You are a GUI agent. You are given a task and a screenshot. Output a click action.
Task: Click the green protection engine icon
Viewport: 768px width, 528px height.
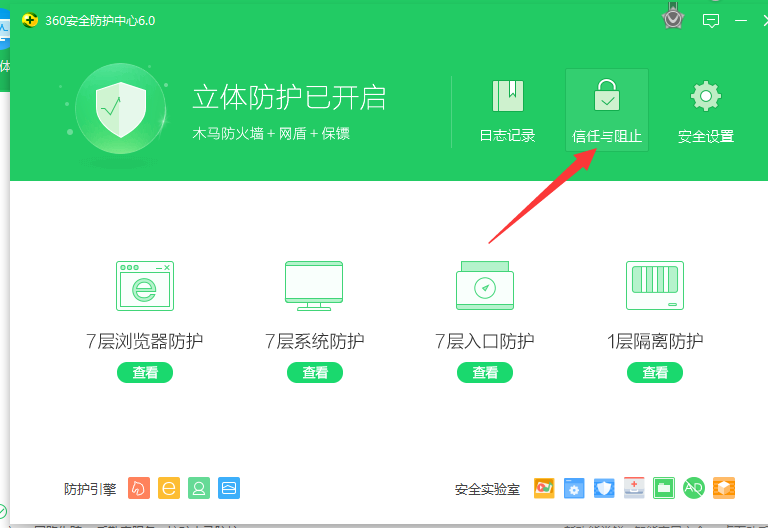[199, 488]
